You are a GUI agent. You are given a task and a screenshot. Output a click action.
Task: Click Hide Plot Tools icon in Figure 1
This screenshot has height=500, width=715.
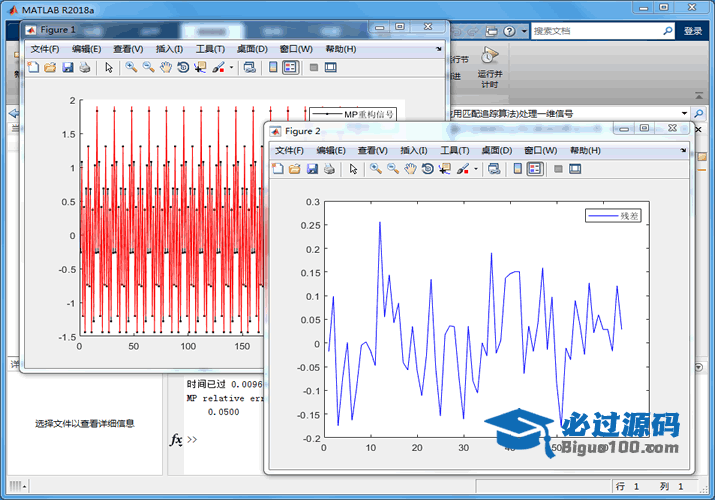pyautogui.click(x=314, y=67)
